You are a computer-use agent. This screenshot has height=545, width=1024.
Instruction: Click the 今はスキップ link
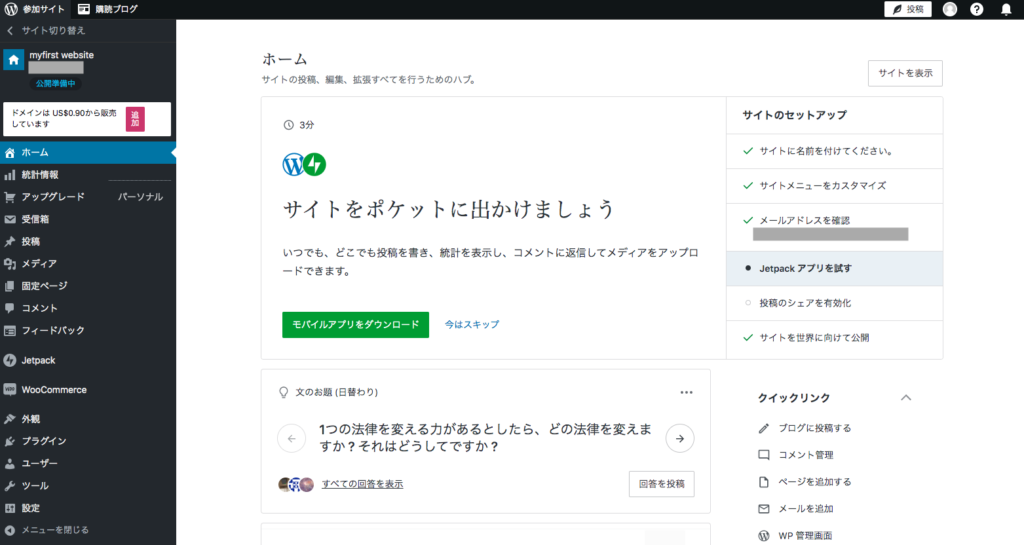[x=472, y=325]
